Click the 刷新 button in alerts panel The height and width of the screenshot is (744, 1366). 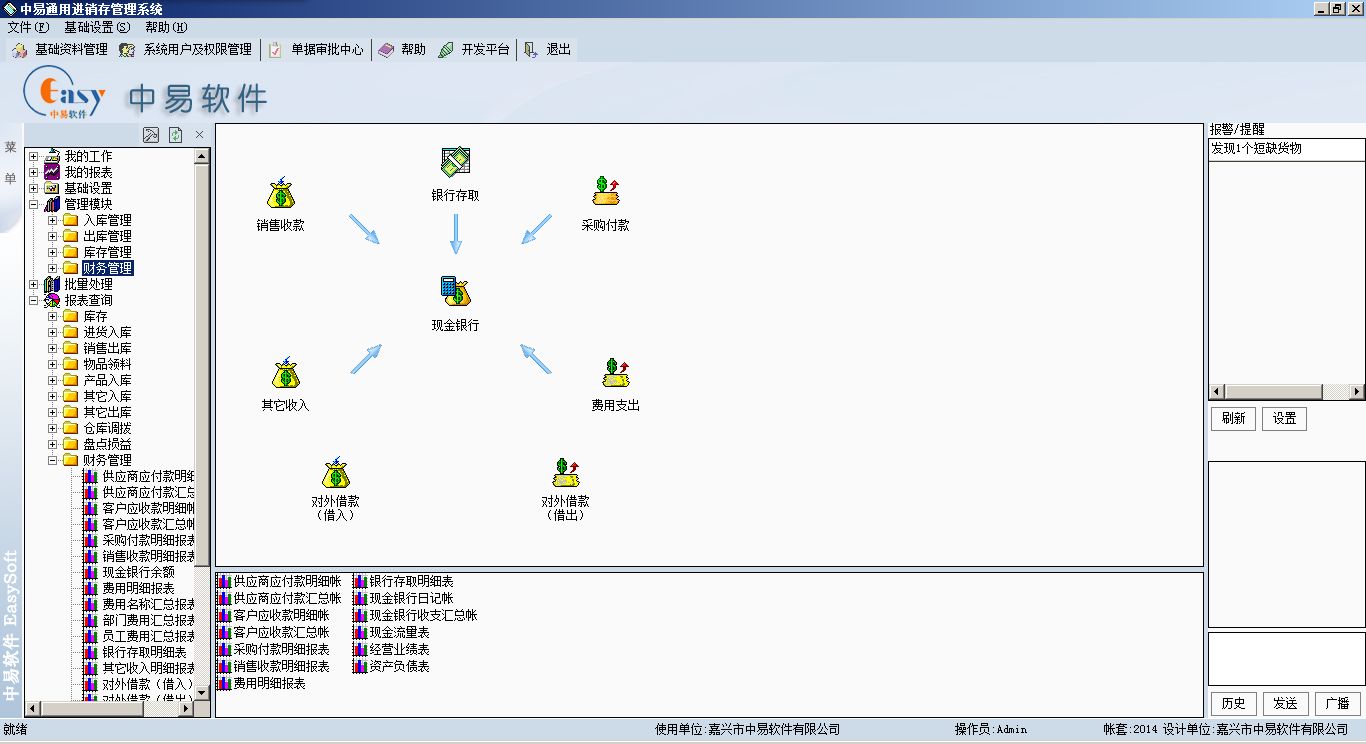(1233, 419)
